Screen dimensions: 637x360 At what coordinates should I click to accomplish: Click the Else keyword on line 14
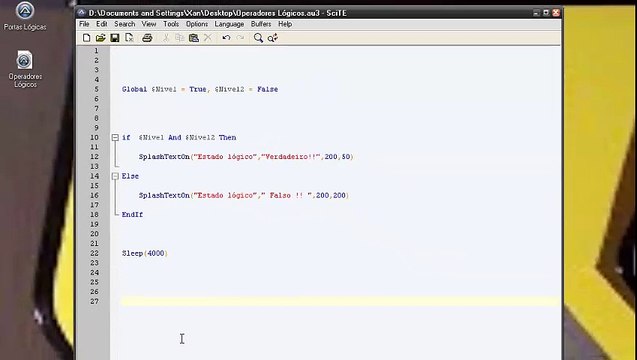(x=130, y=176)
